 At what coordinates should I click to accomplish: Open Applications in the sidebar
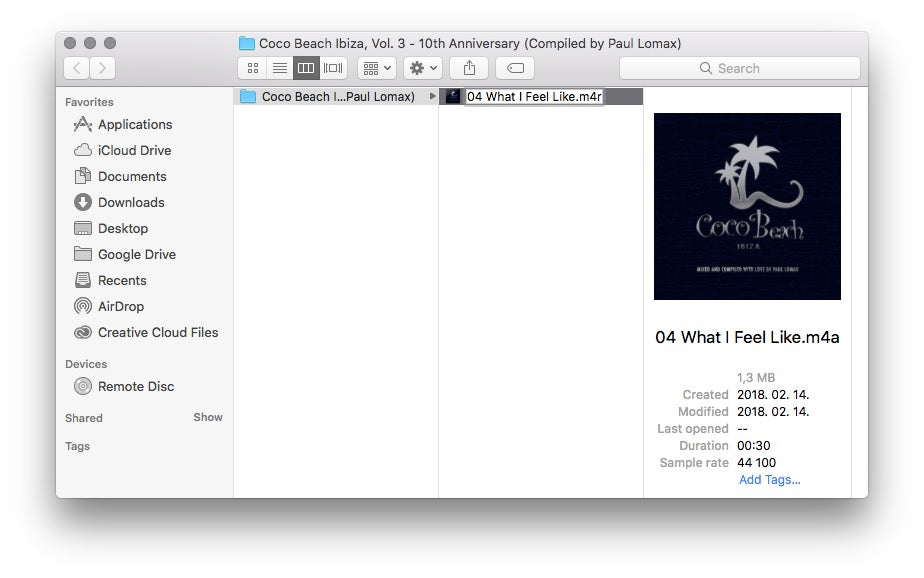135,124
